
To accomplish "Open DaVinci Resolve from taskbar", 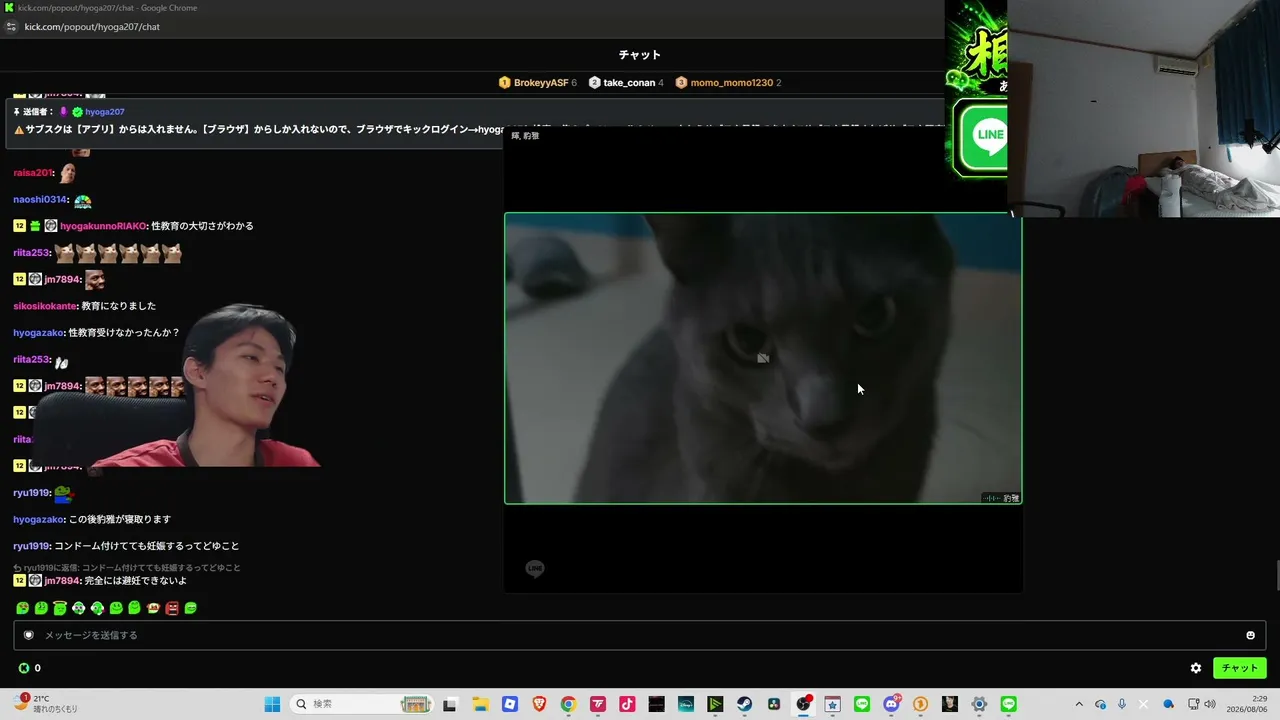I will 774,704.
